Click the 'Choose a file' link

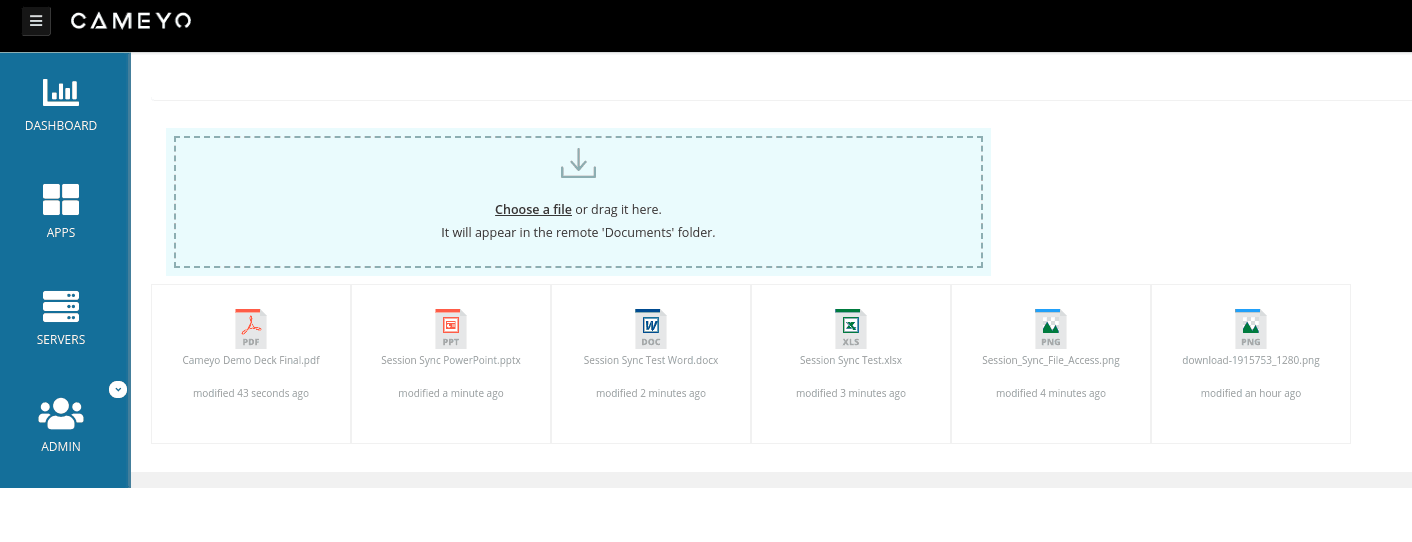click(533, 210)
